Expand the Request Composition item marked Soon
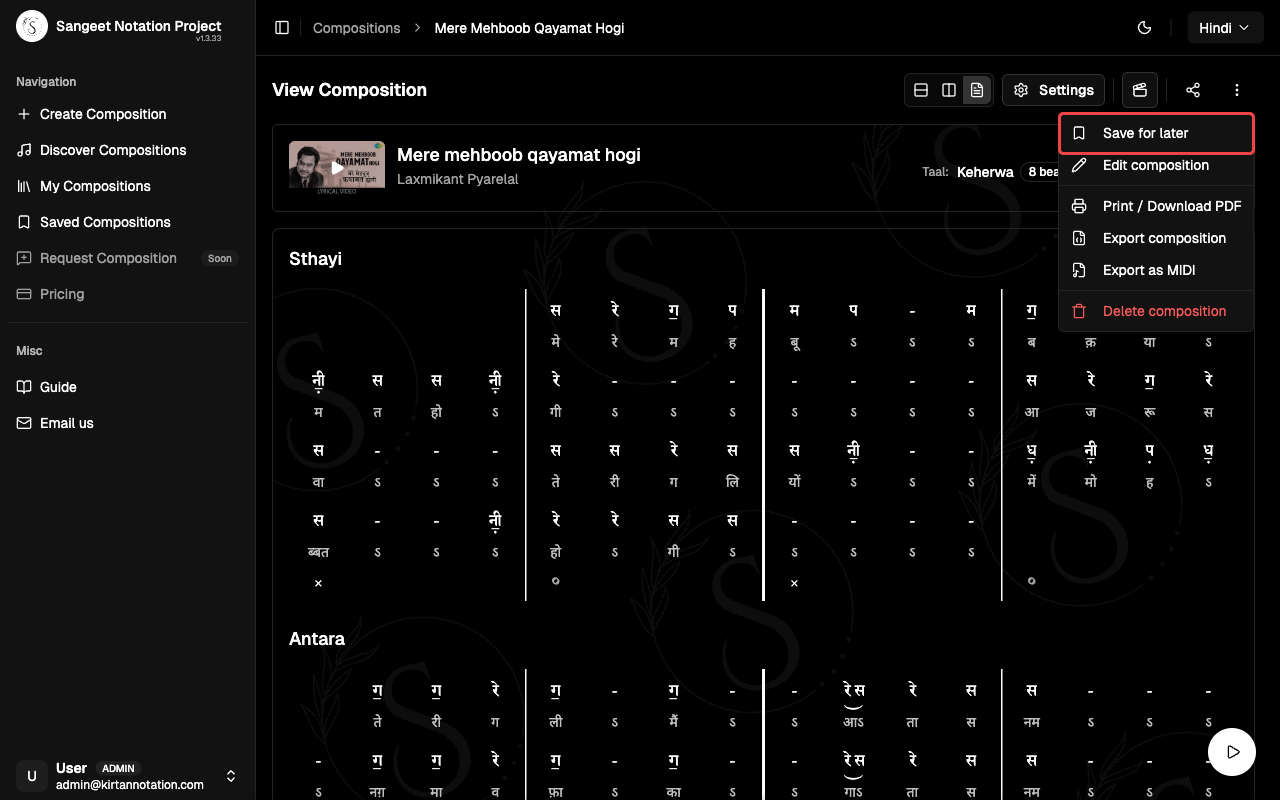1280x800 pixels. [107, 258]
